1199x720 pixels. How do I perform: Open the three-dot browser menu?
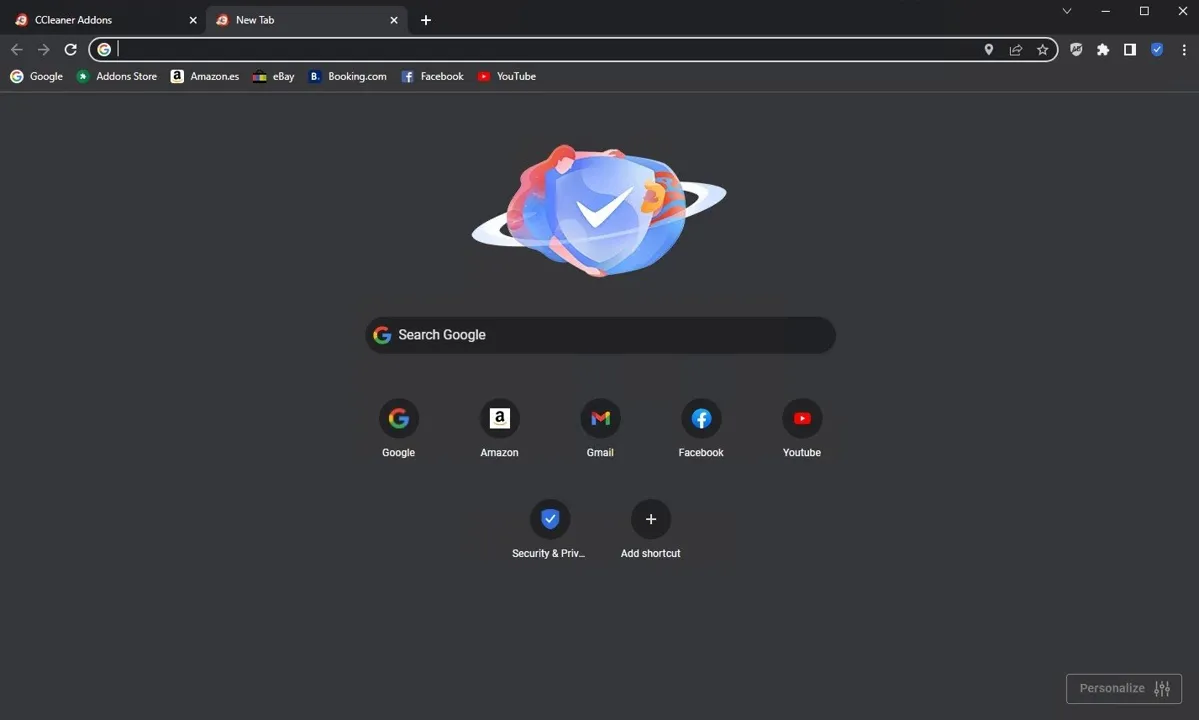tap(1184, 50)
